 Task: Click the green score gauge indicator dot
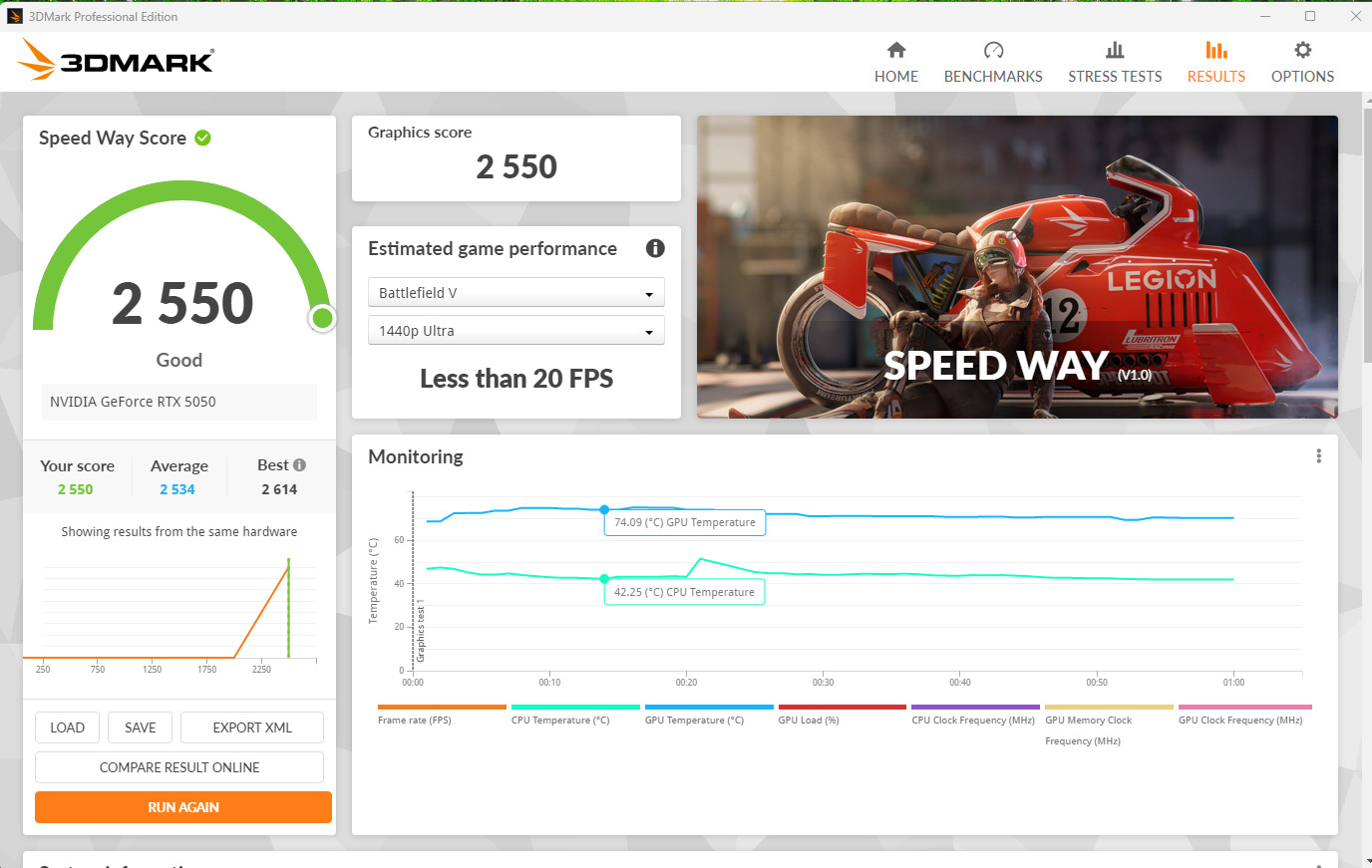click(x=322, y=318)
